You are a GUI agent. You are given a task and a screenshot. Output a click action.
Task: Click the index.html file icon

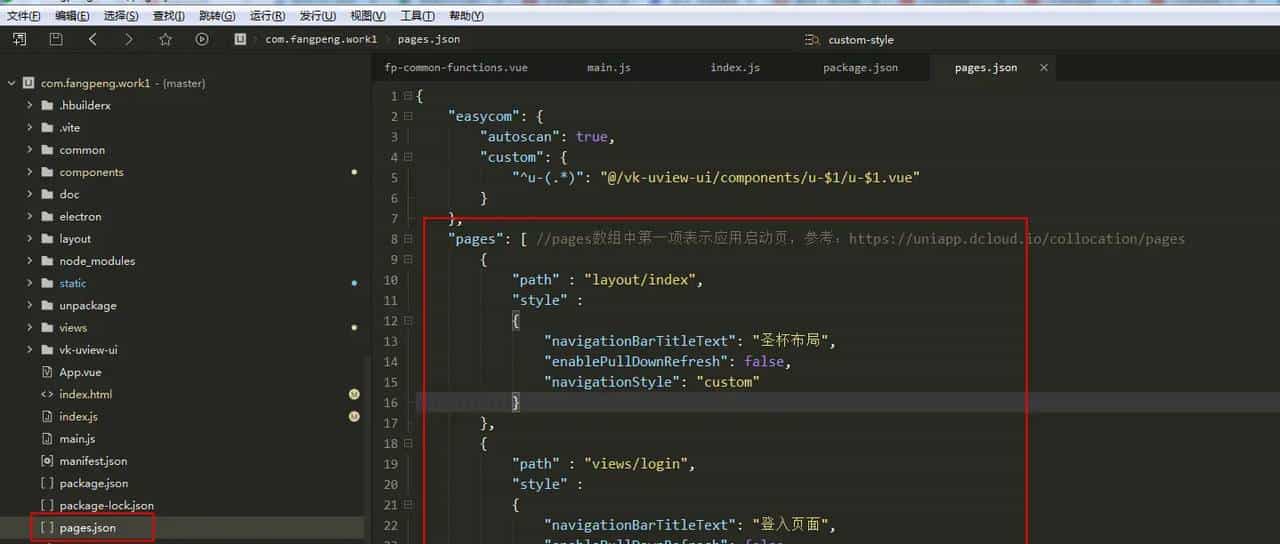pos(47,394)
